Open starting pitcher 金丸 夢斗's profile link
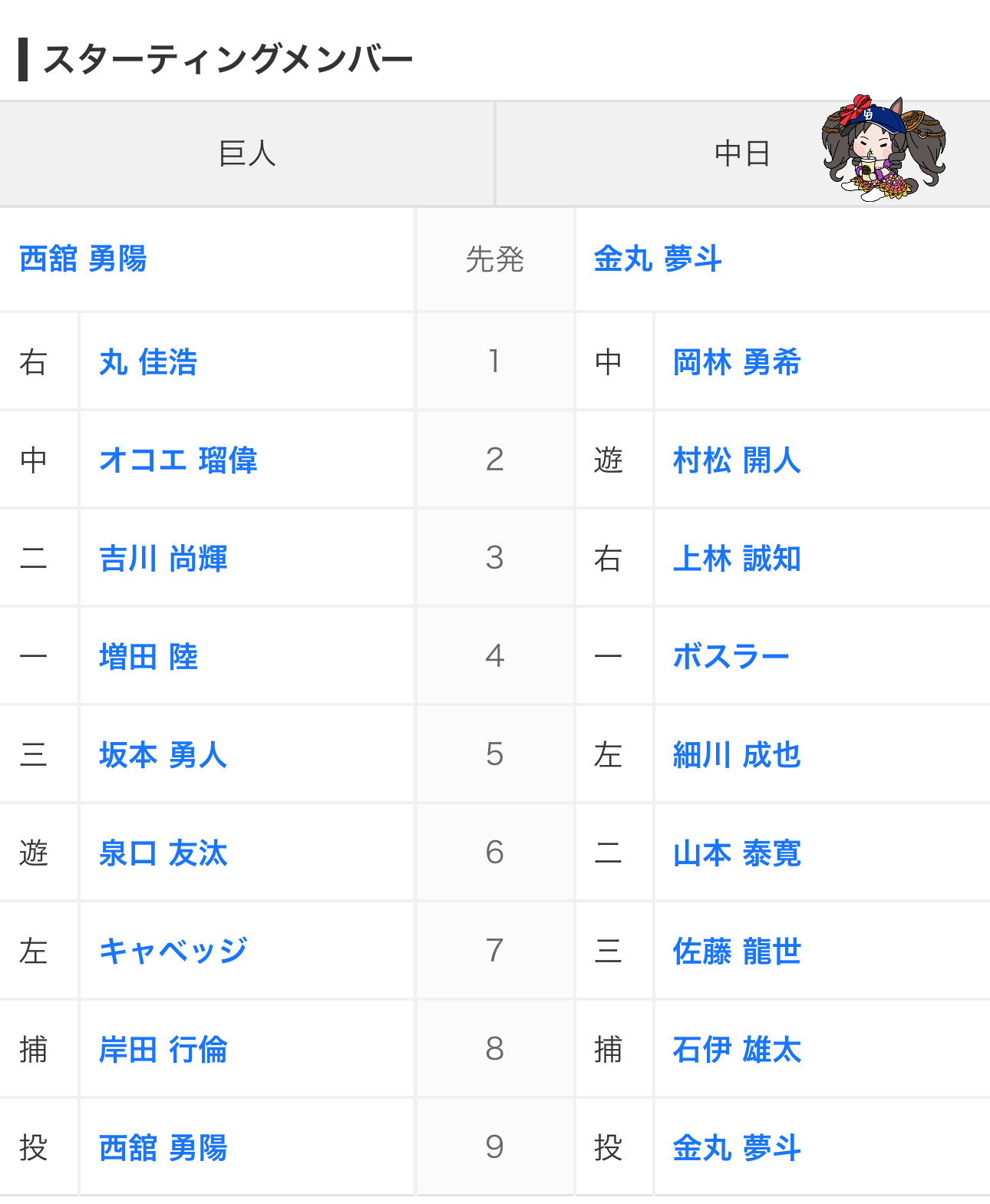This screenshot has width=990, height=1204. tap(658, 259)
